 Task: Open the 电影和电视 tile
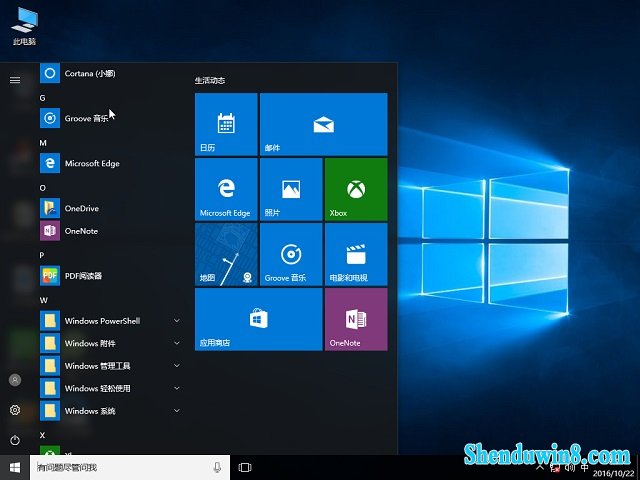pyautogui.click(x=356, y=254)
